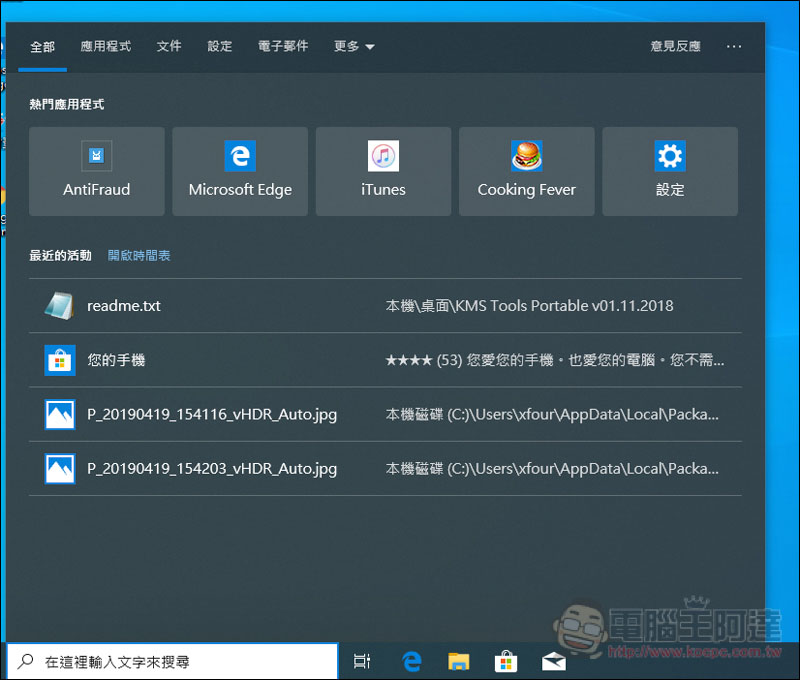Open File Explorer from the taskbar
Screen dimensions: 800x680
(458, 661)
